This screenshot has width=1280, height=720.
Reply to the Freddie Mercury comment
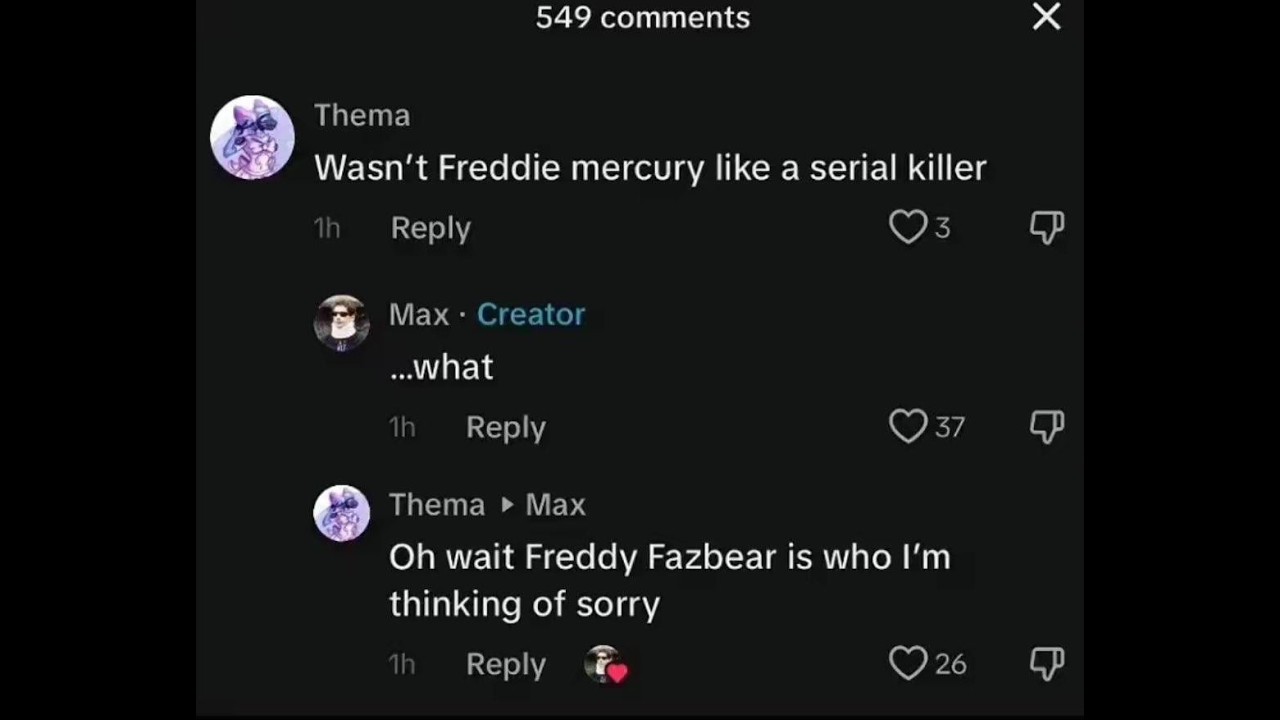pos(430,228)
